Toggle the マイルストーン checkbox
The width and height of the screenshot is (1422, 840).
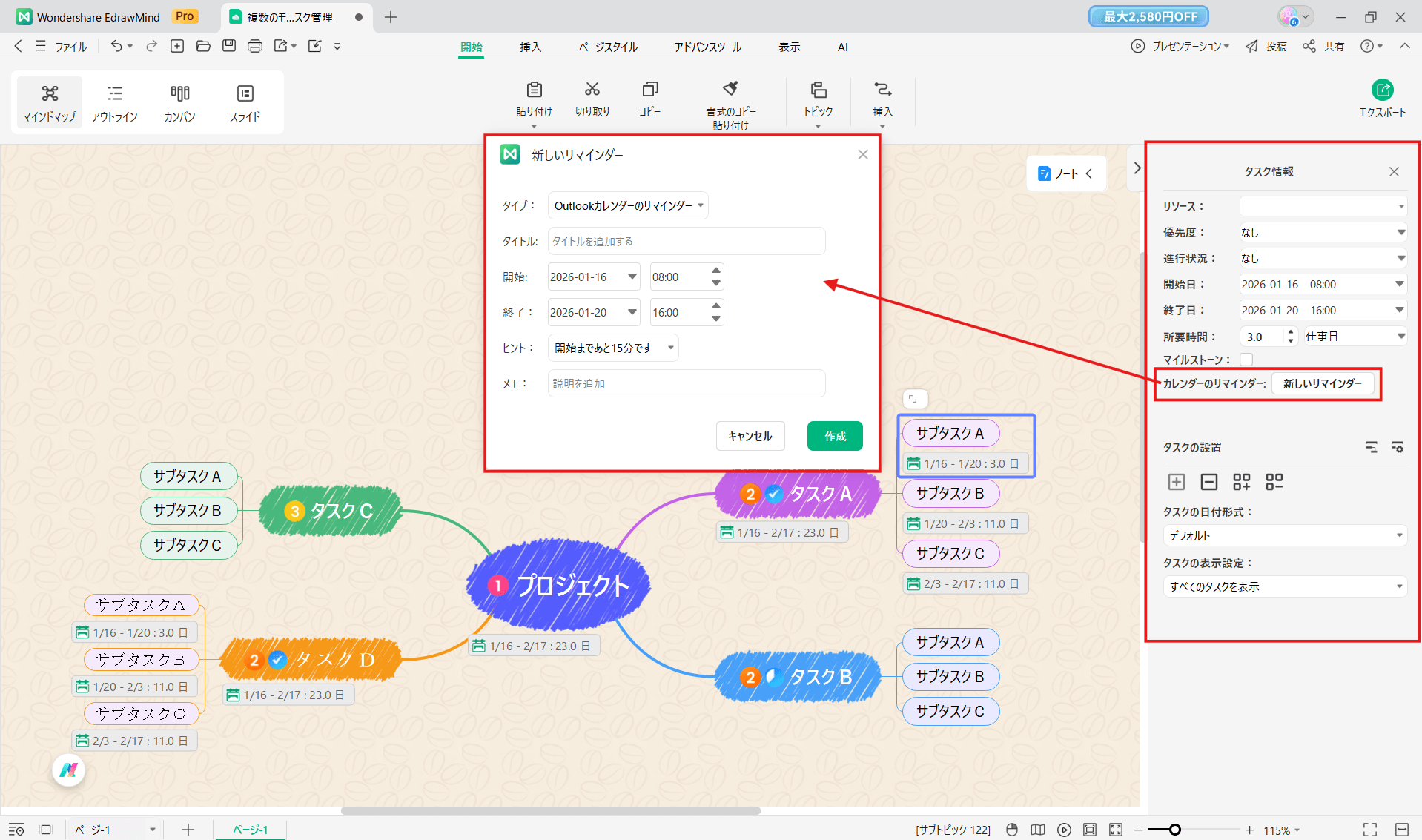[1246, 359]
